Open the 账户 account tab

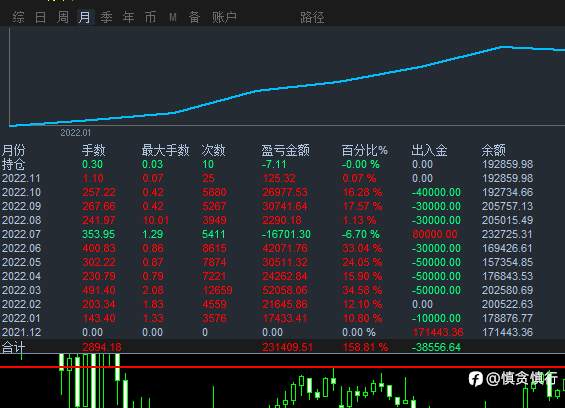[x=224, y=17]
